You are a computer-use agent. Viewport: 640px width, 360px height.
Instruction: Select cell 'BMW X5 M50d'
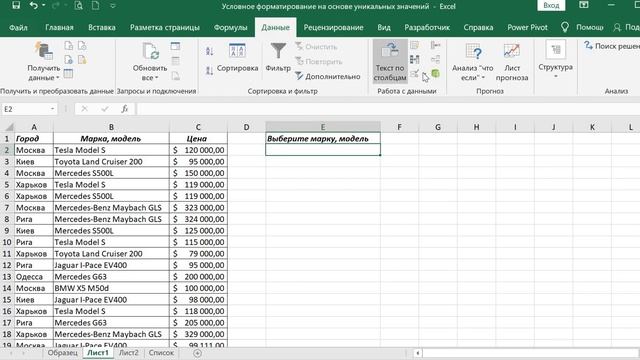111,288
